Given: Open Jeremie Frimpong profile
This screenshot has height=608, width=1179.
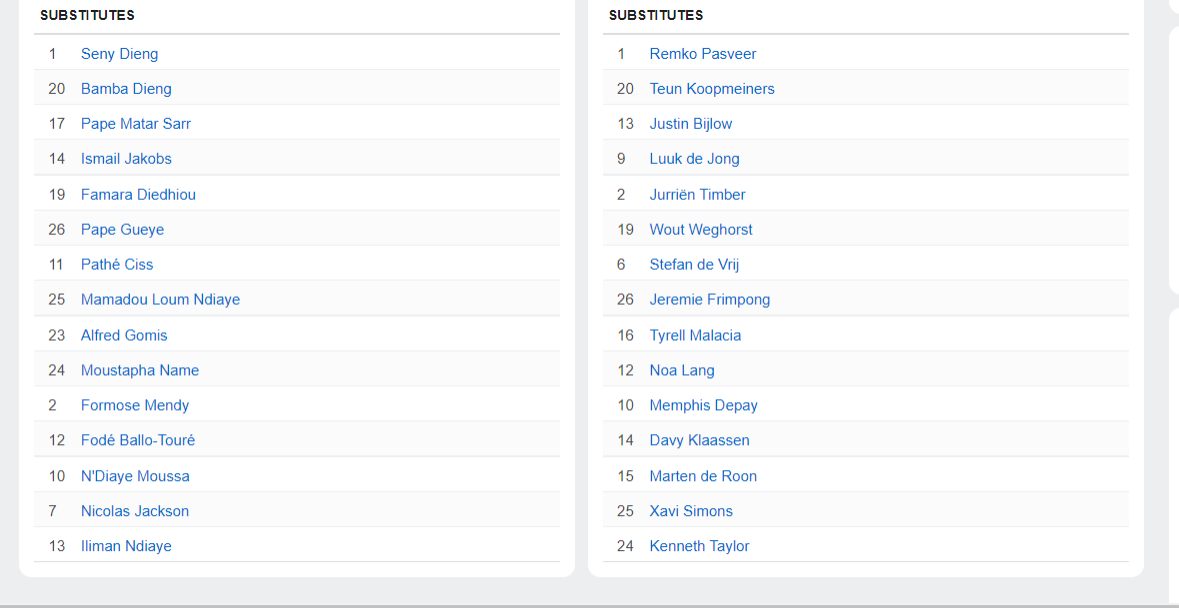Looking at the screenshot, I should [710, 300].
